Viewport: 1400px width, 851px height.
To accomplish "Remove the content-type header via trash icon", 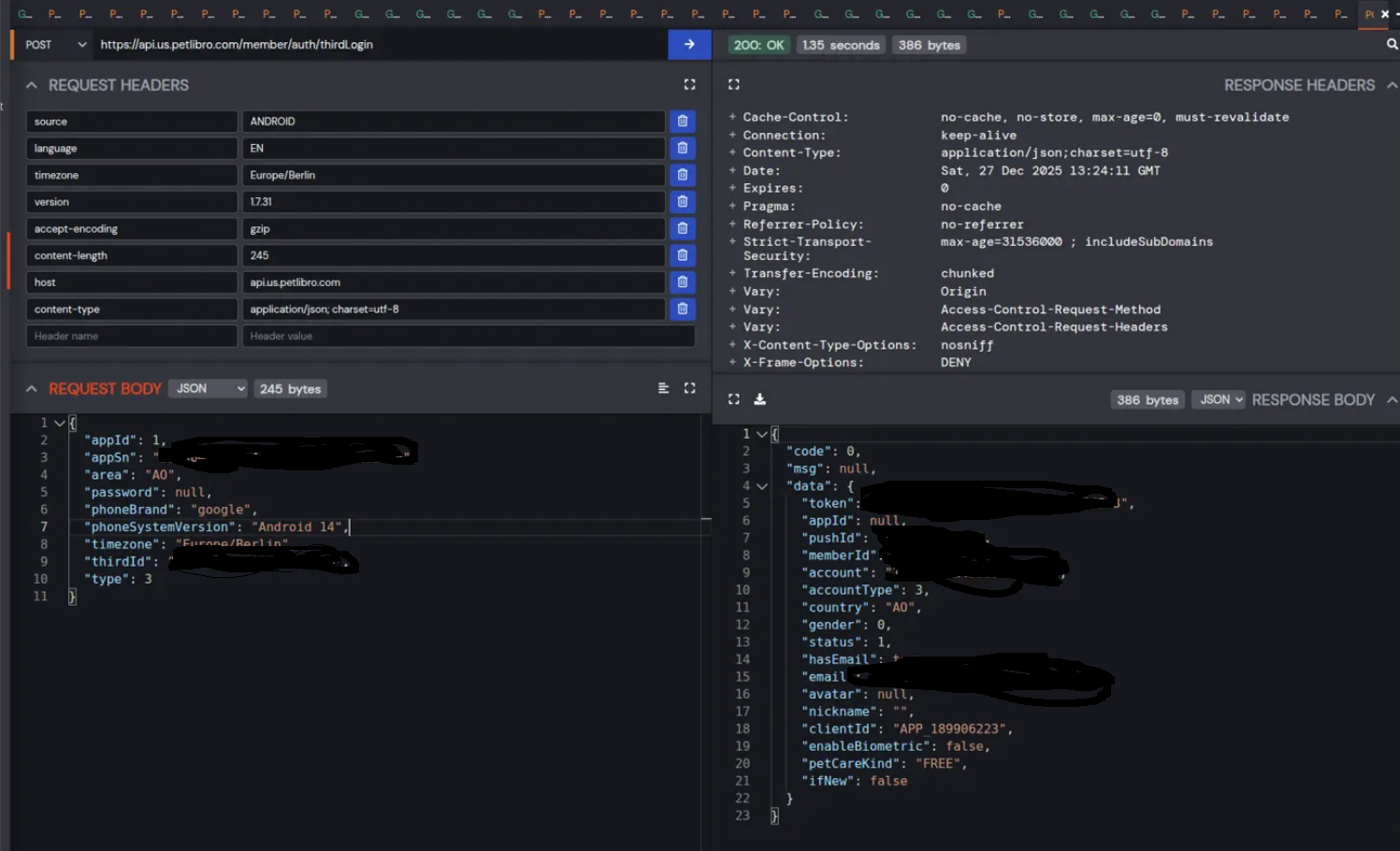I will tap(682, 309).
